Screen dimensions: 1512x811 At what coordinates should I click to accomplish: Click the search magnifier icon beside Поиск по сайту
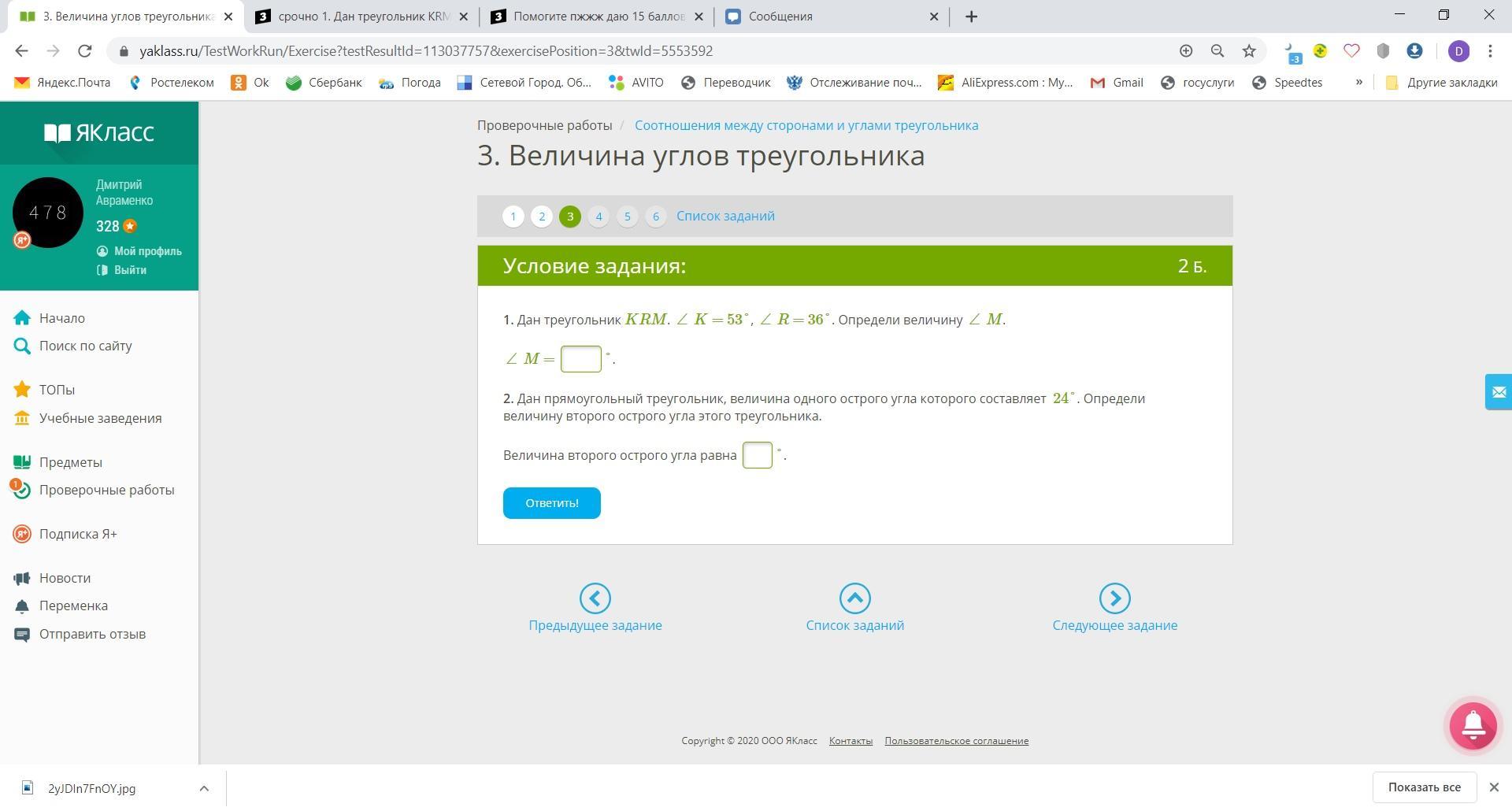(x=22, y=346)
